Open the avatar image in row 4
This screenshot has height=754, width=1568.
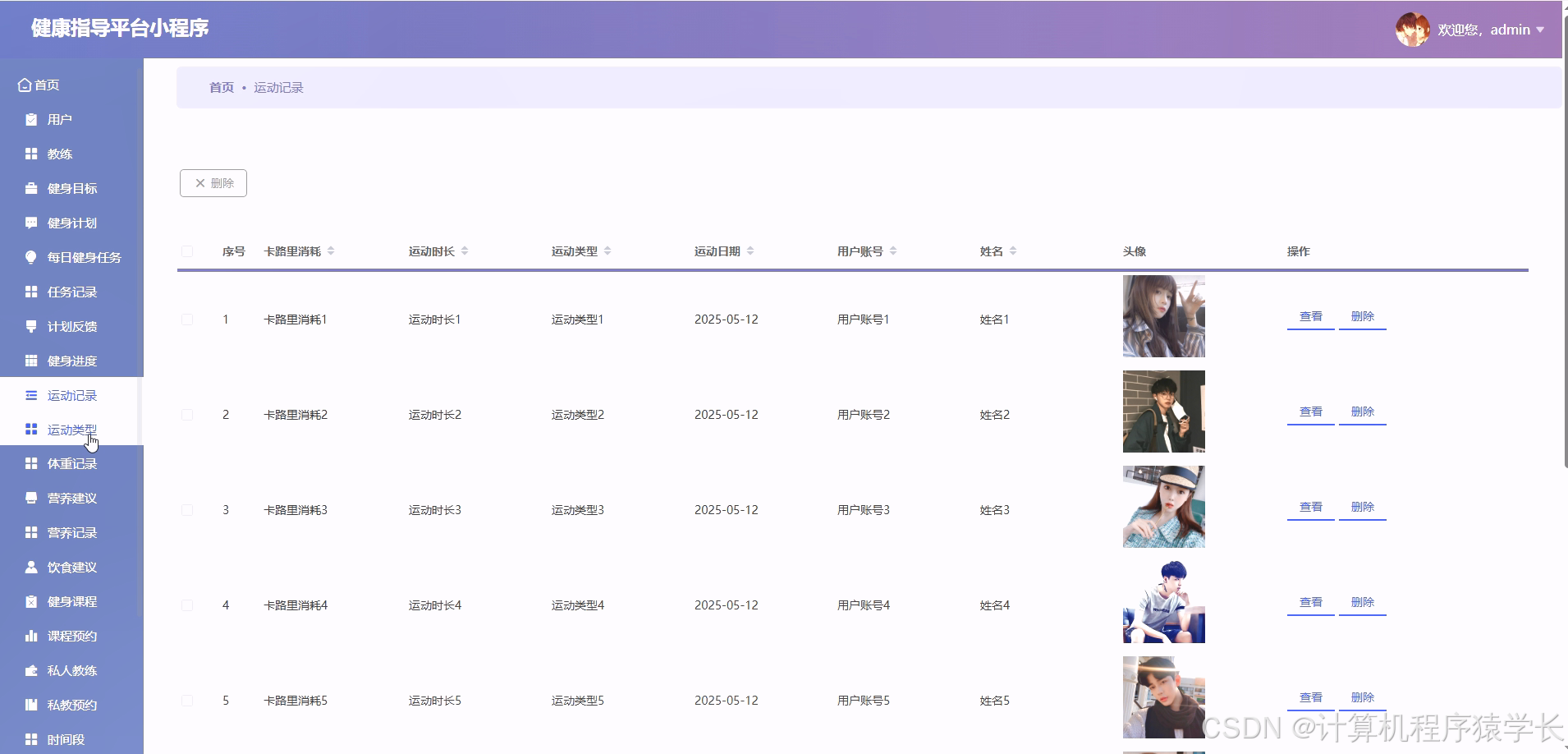click(x=1163, y=601)
